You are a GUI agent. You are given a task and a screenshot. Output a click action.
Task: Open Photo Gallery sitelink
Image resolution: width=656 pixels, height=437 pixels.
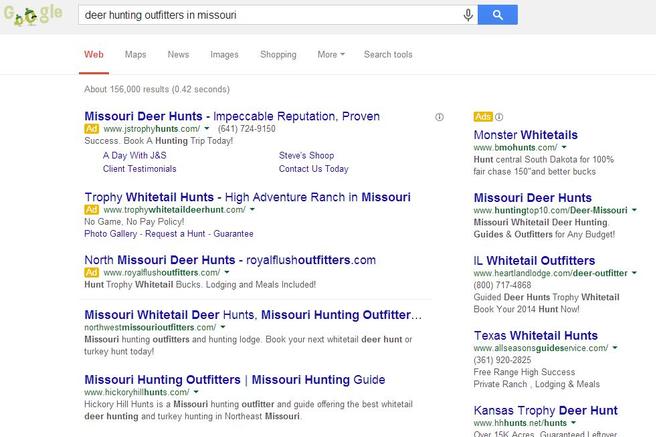(x=111, y=234)
